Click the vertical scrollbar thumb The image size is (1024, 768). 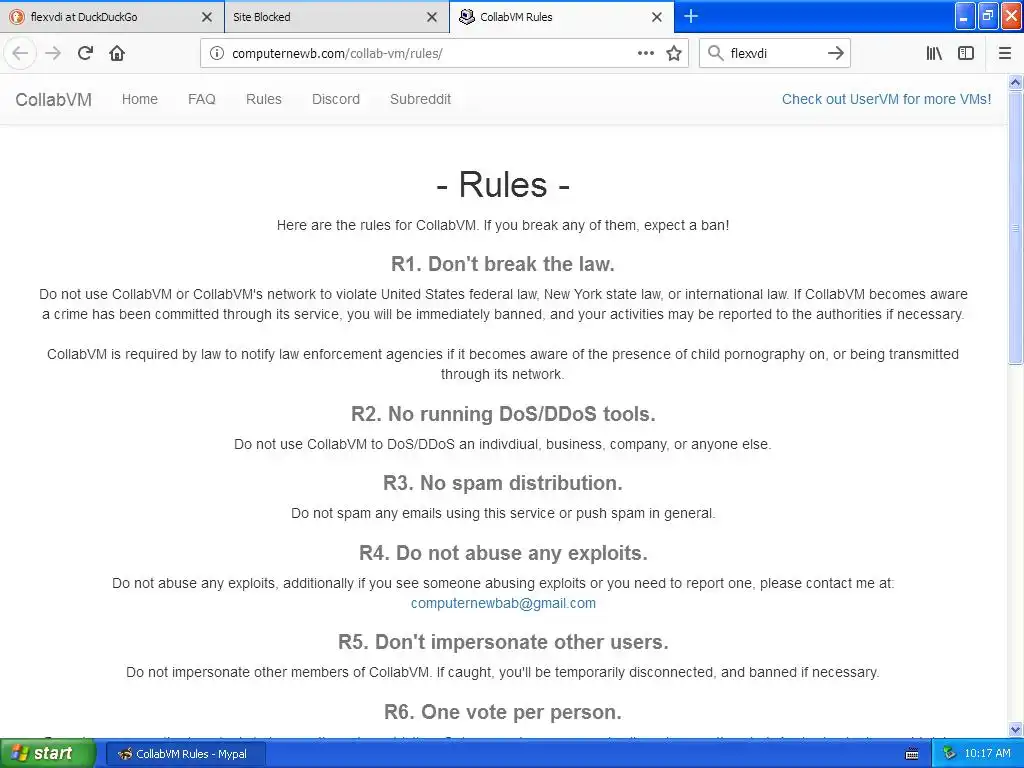tap(1015, 227)
